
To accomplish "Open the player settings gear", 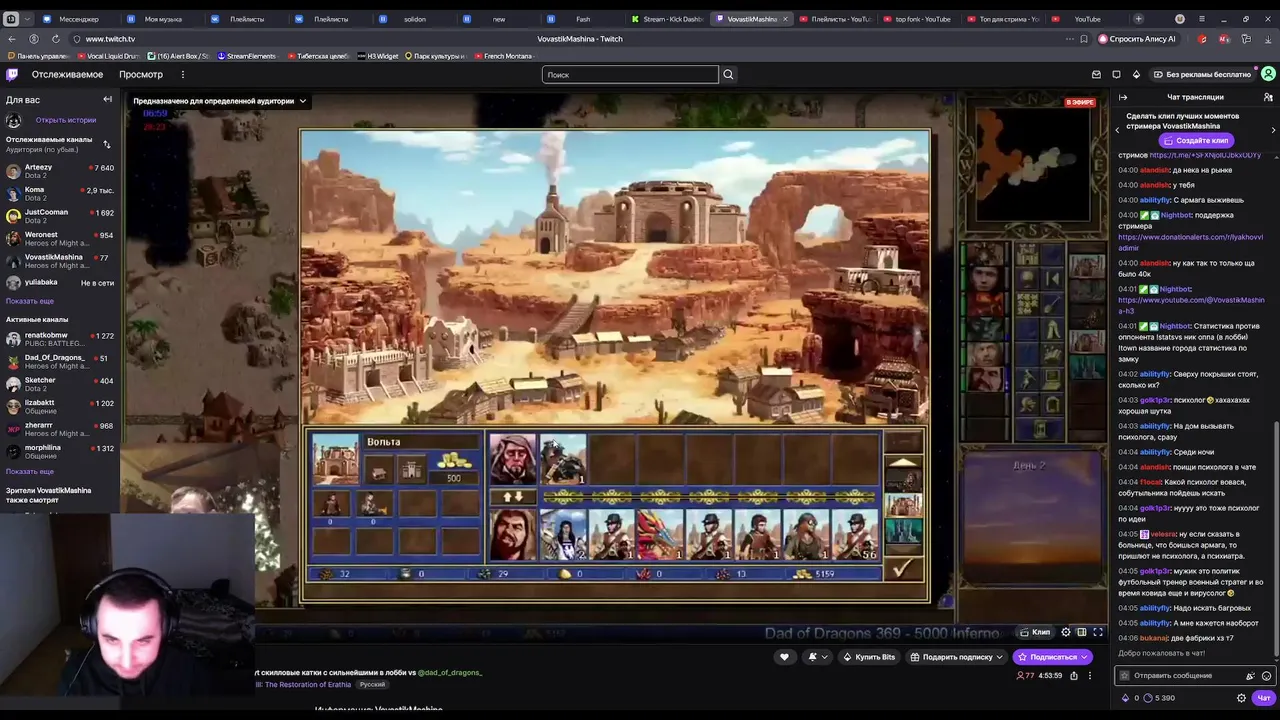I will [1065, 632].
